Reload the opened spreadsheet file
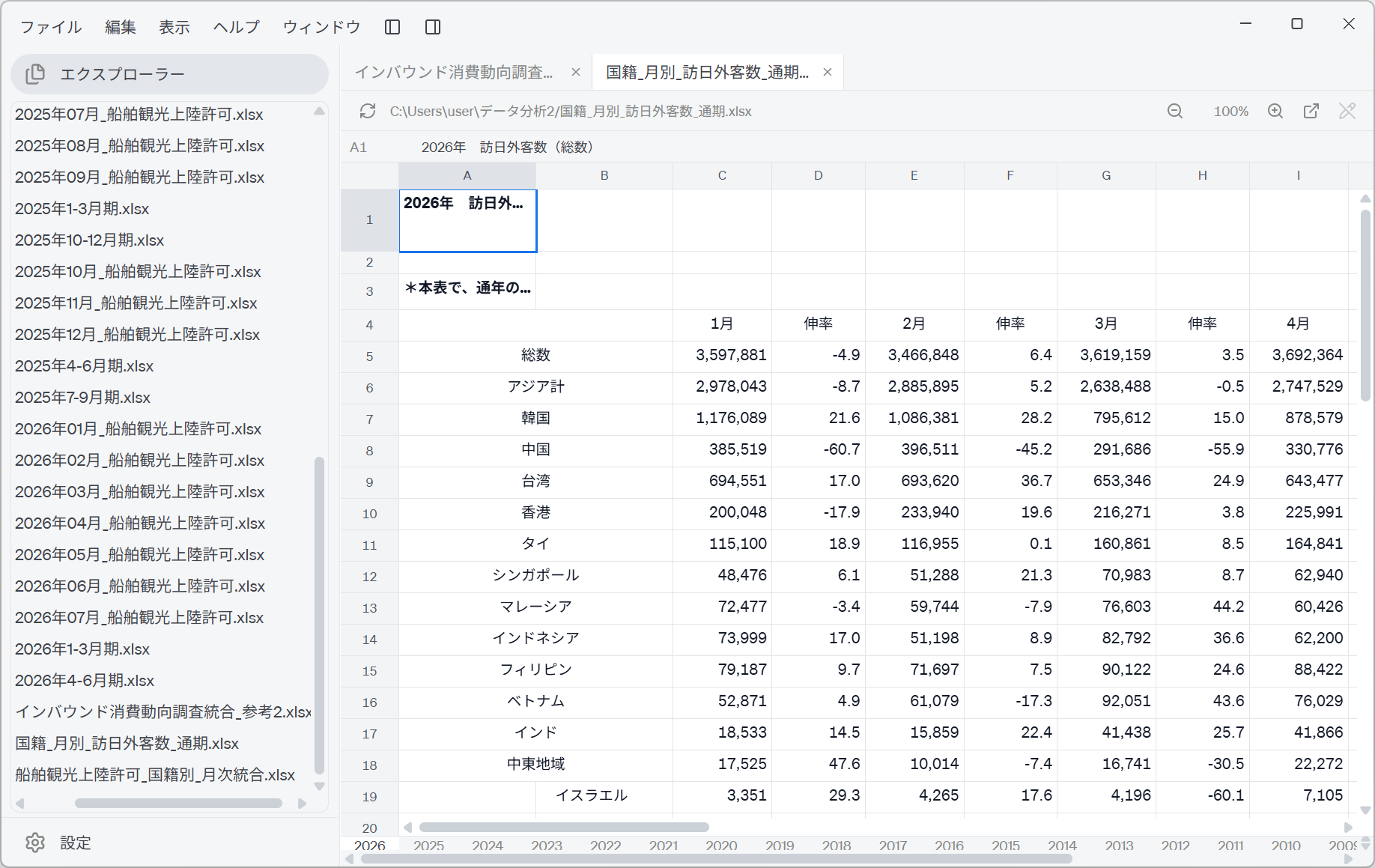This screenshot has width=1375, height=868. point(368,111)
